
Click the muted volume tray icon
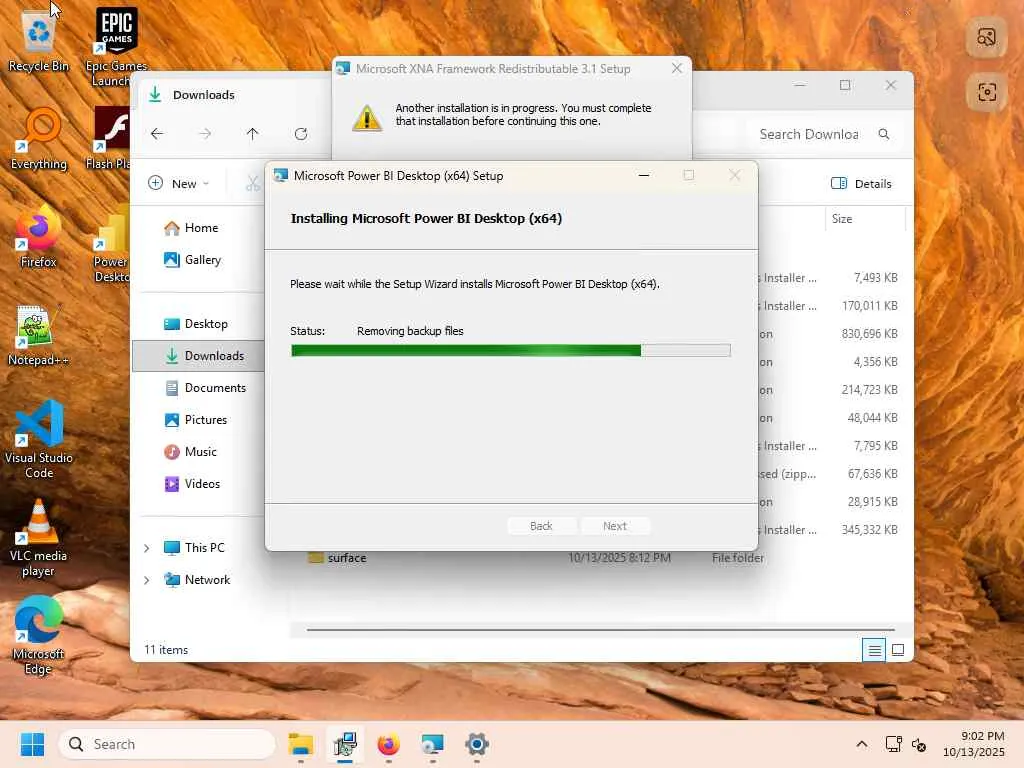(919, 744)
